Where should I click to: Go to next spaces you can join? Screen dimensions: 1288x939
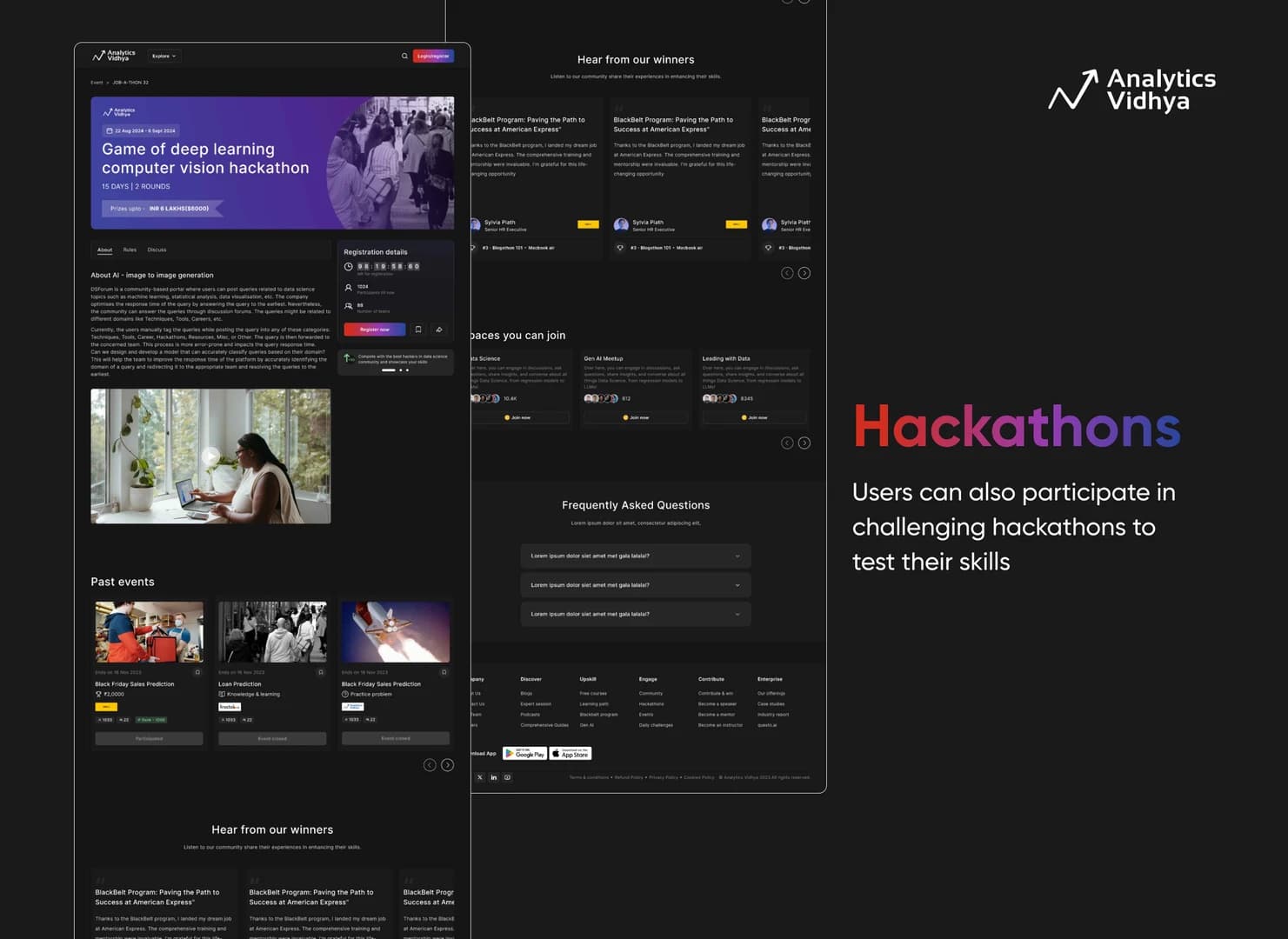coord(804,443)
